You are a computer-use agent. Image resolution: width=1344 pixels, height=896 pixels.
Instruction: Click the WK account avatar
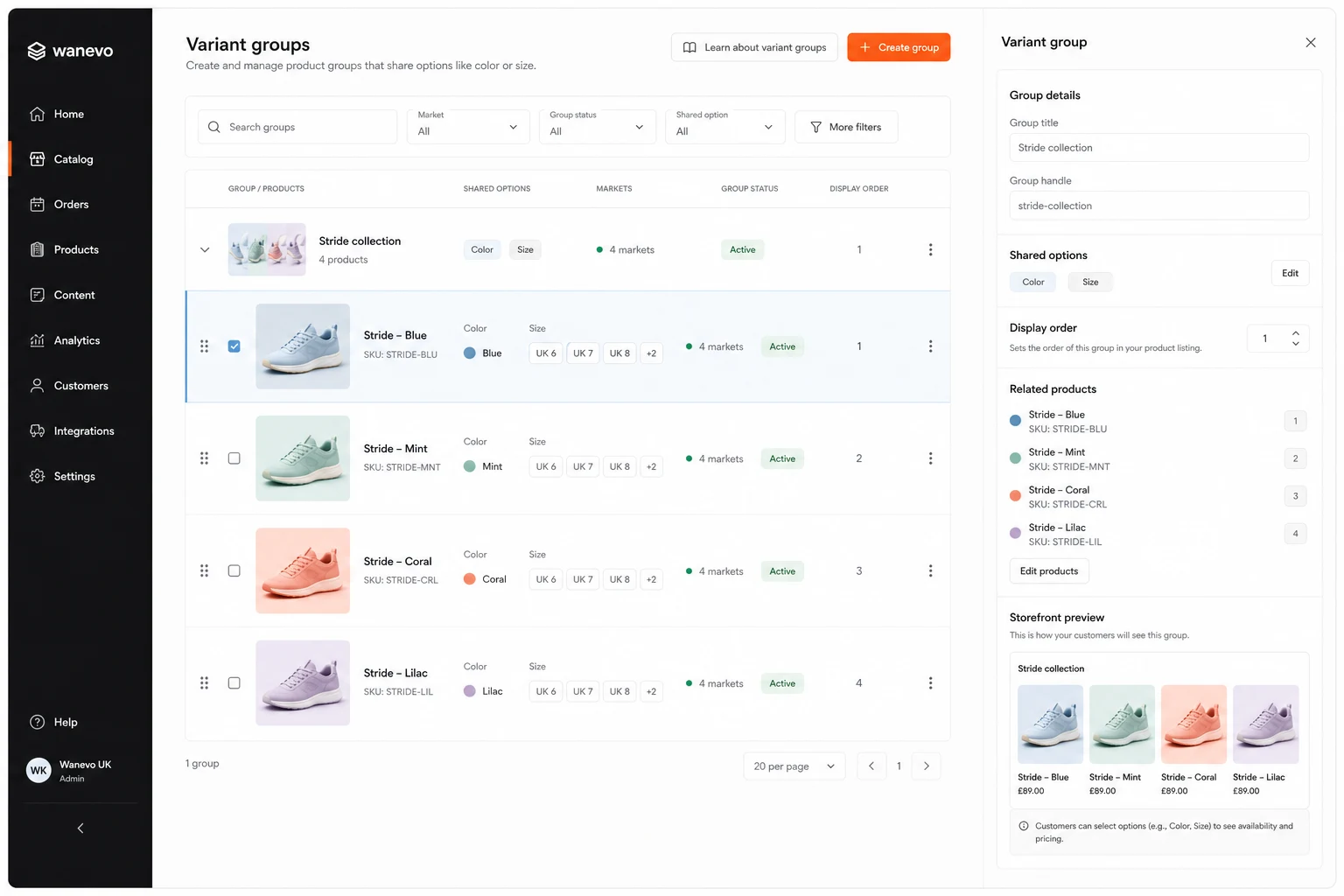coord(38,771)
